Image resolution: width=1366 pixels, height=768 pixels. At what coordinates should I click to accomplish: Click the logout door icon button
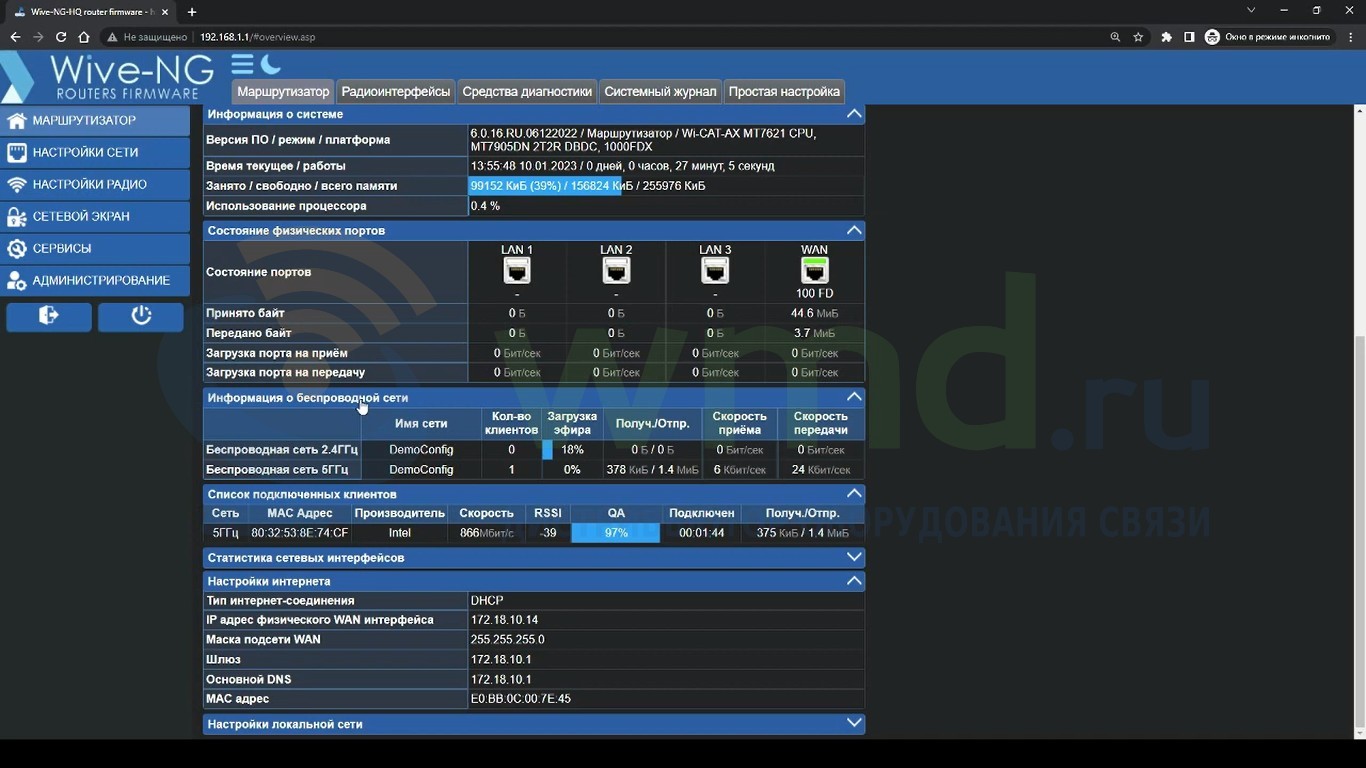point(49,316)
